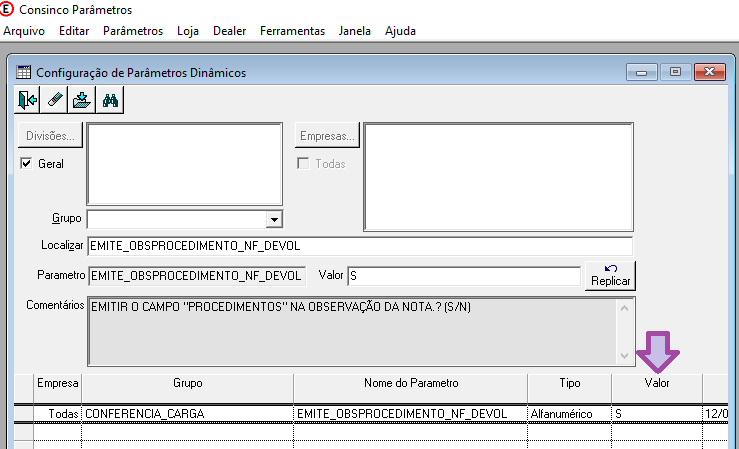The image size is (739, 449).
Task: Click the Divisões list box
Action: coord(185,164)
